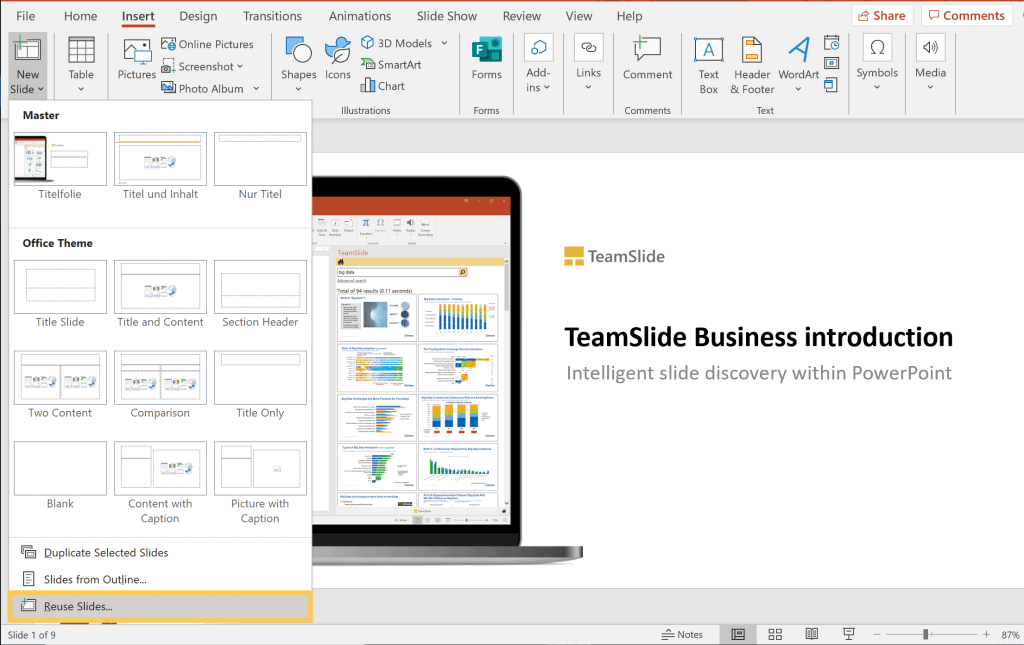1024x645 pixels.
Task: Expand the Table dropdown arrow
Action: [x=81, y=89]
